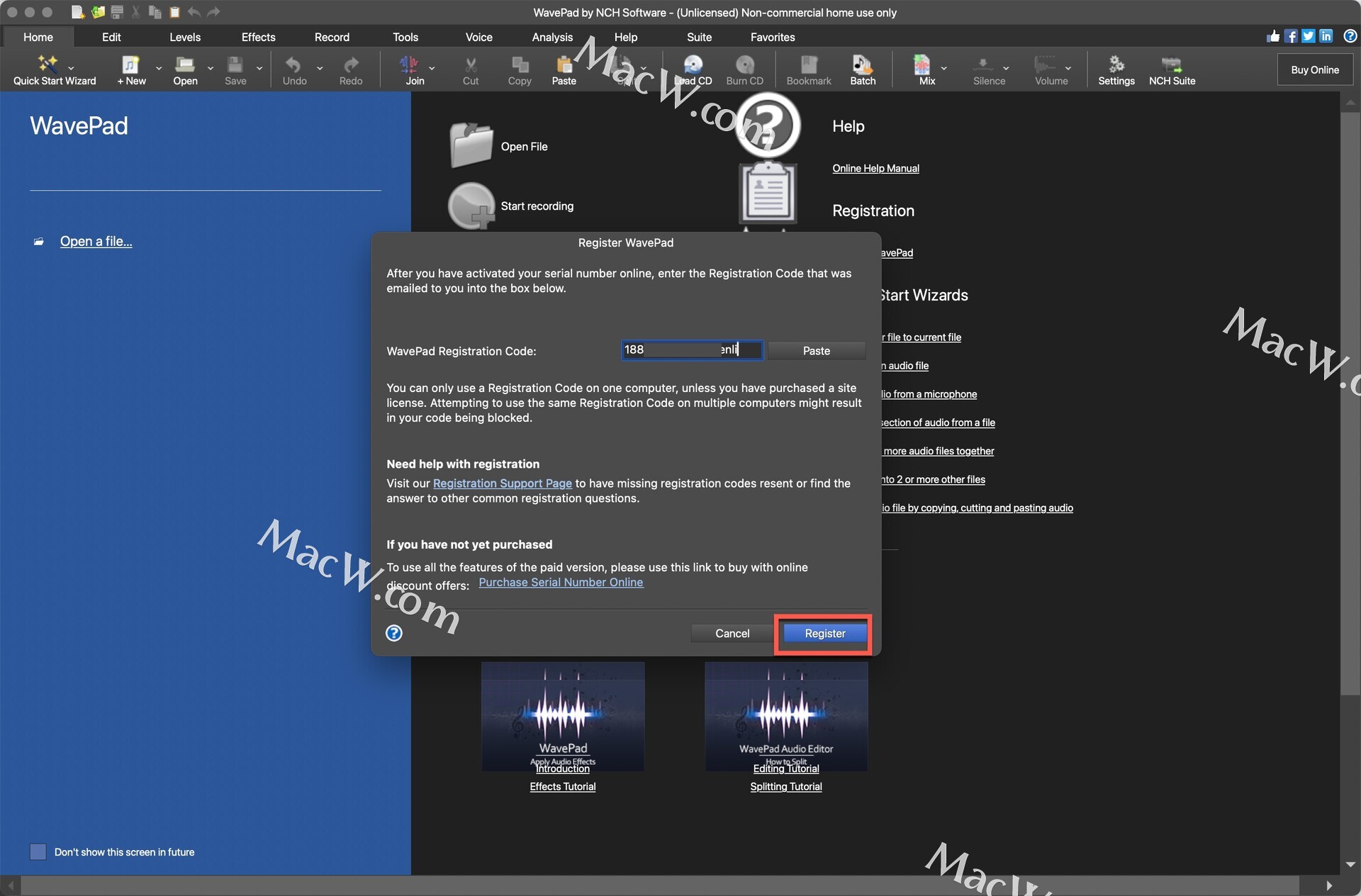The image size is (1361, 896).
Task: Click the Paste toolbar icon
Action: (564, 65)
